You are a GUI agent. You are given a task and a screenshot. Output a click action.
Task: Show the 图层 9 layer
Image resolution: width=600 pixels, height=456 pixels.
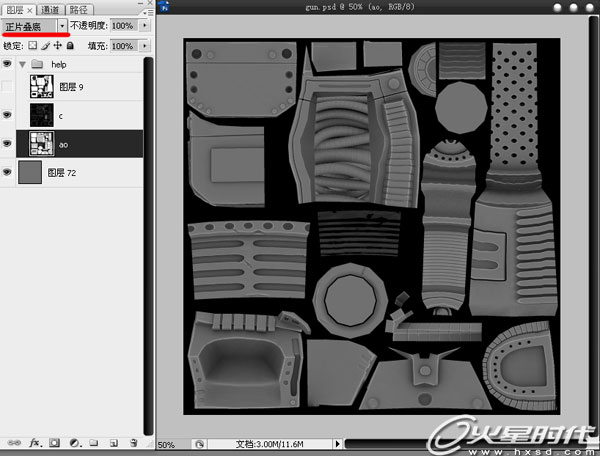coord(8,89)
